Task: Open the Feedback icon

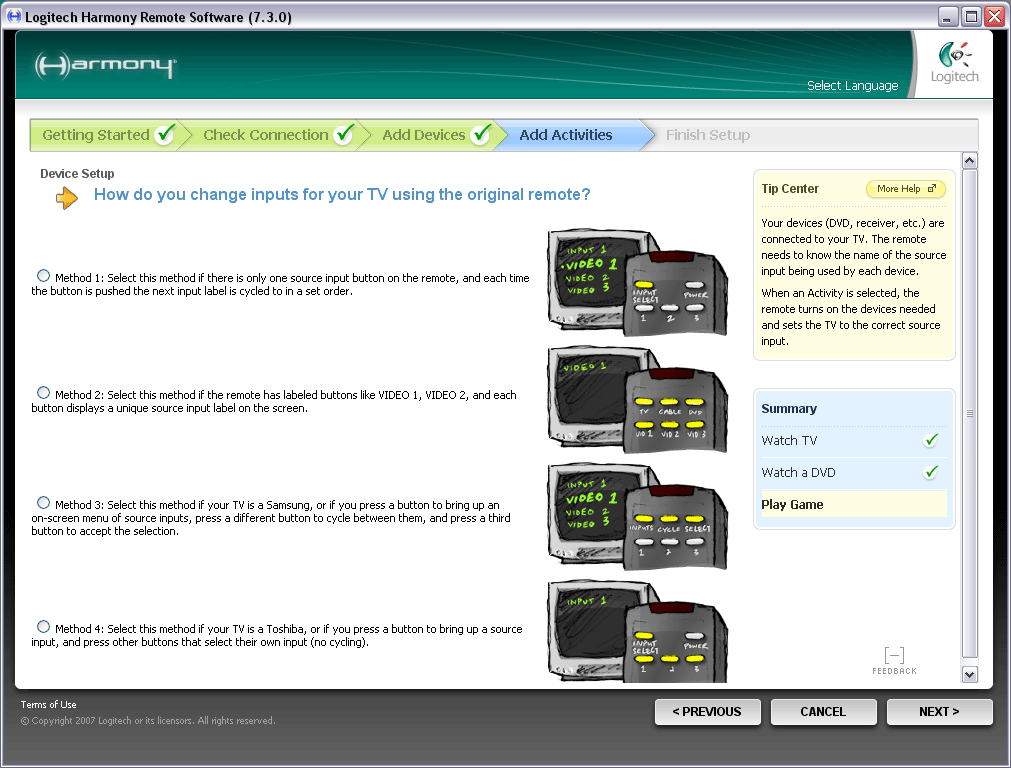Action: (x=894, y=661)
